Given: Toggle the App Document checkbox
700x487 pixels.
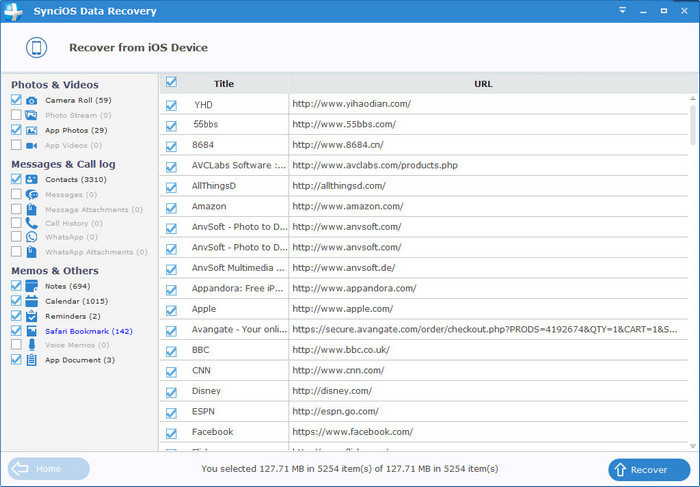Looking at the screenshot, I should (x=16, y=359).
